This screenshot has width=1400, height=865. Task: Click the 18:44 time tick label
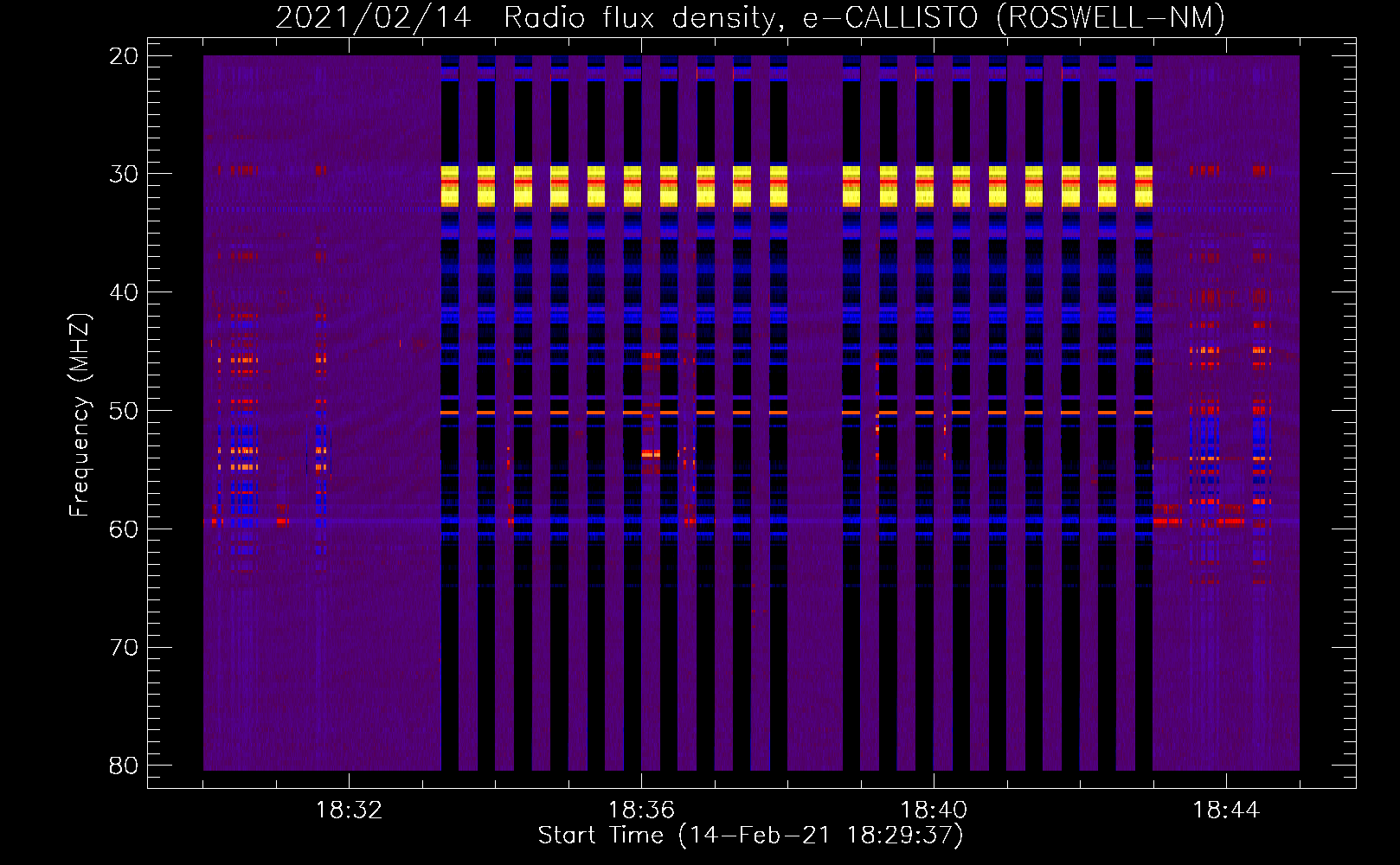pyautogui.click(x=1226, y=811)
